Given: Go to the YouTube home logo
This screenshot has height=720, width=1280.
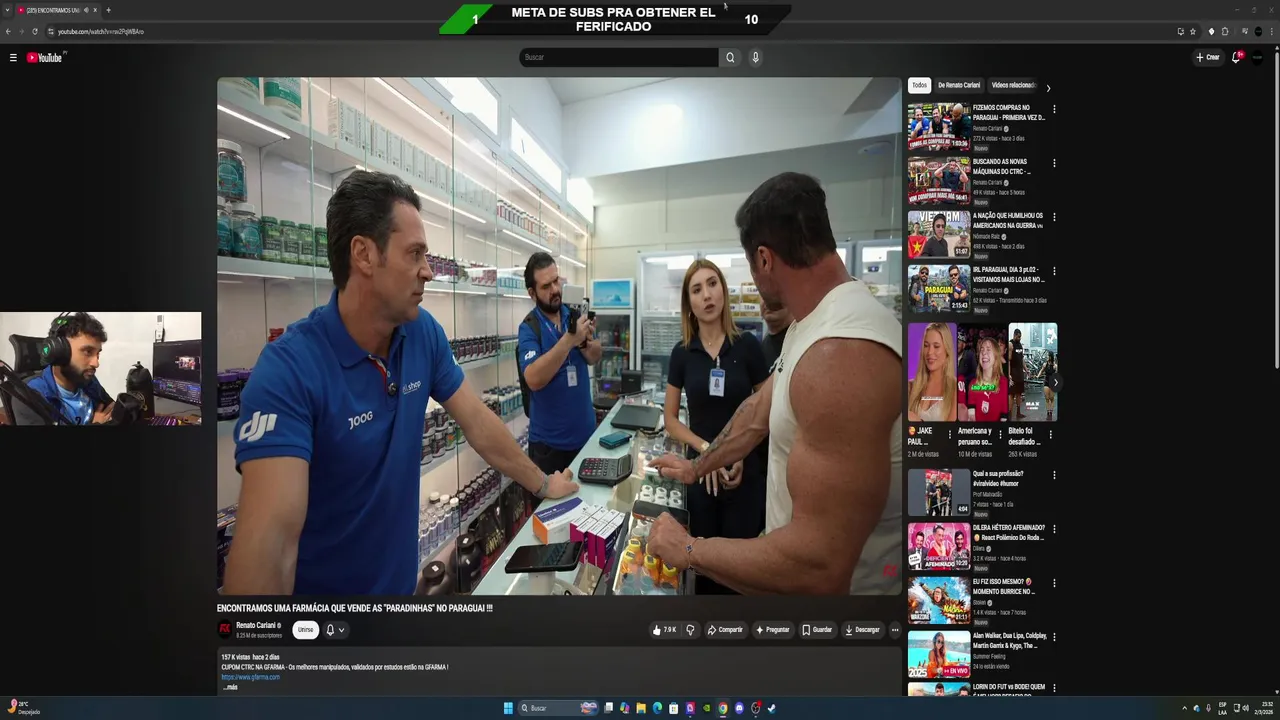Looking at the screenshot, I should pos(45,58).
